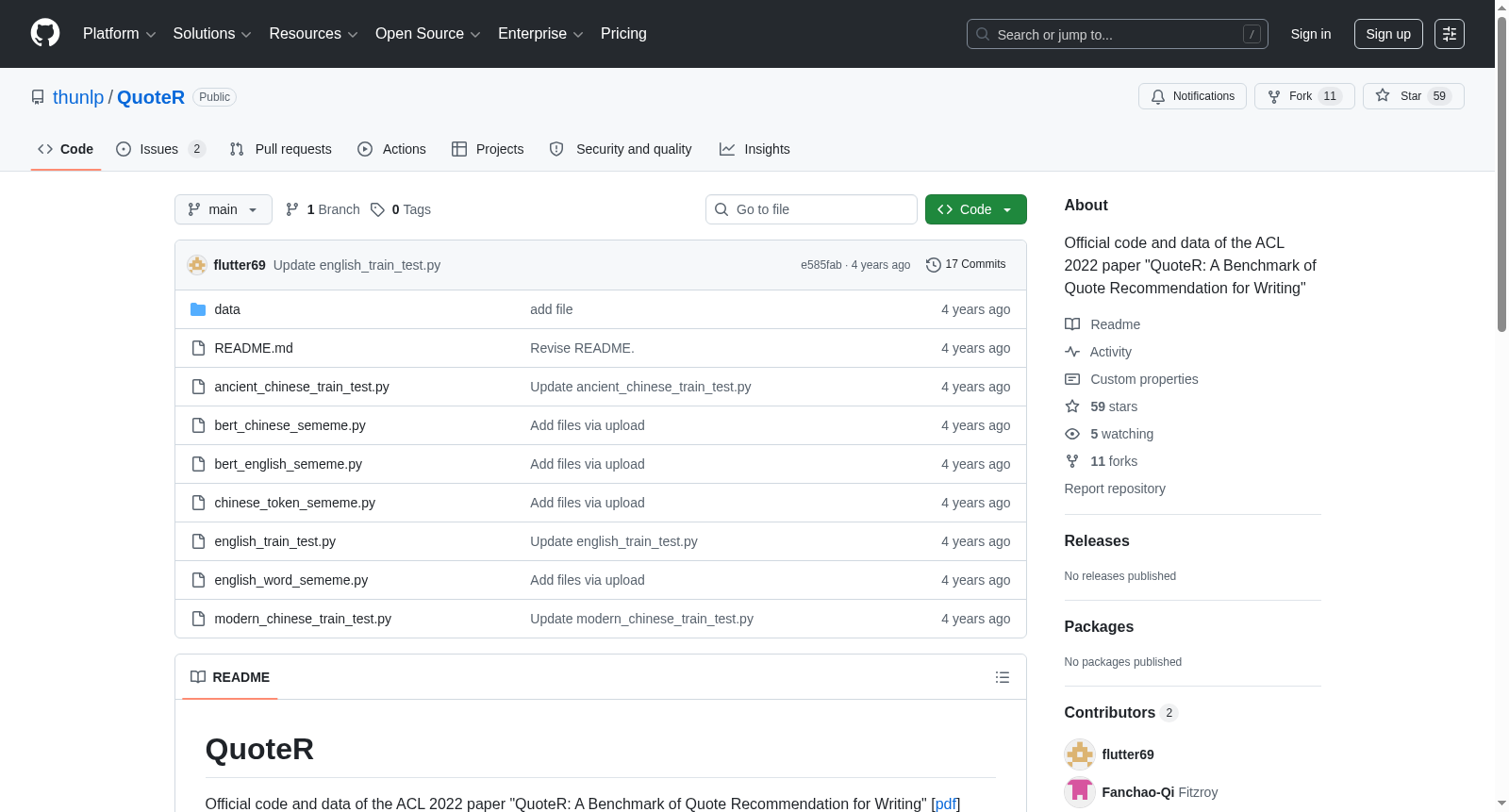
Task: Open the Issues tab
Action: coord(160,149)
